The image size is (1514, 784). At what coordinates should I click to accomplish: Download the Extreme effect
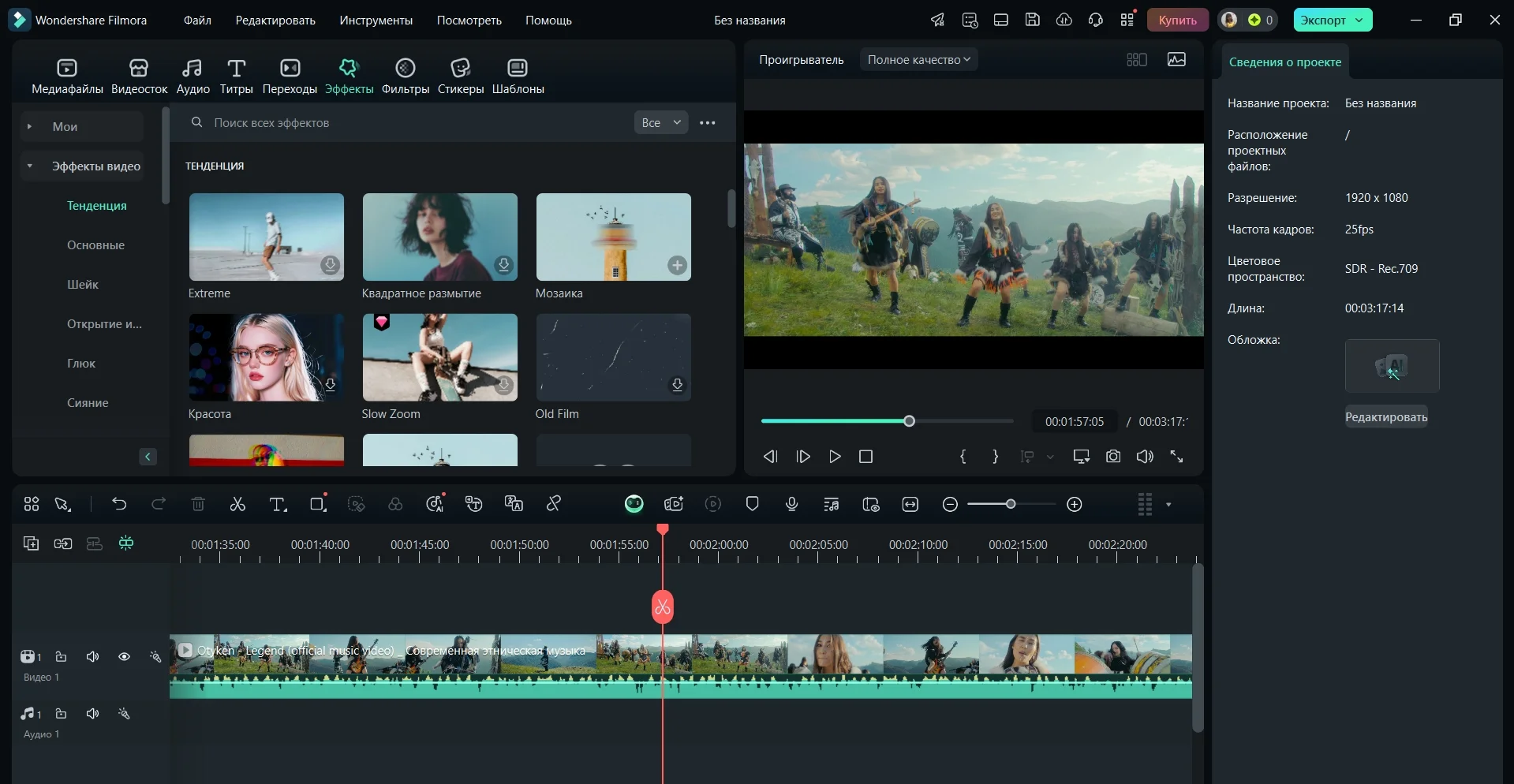point(331,265)
